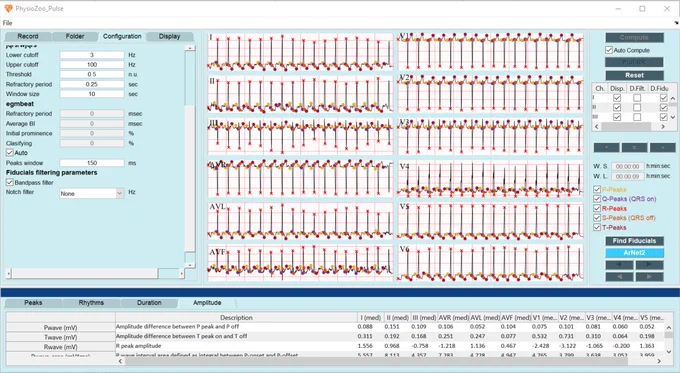Uncheck S-Peaks (QRS off)
Viewport: 680px width, 373px height.
pos(597,218)
